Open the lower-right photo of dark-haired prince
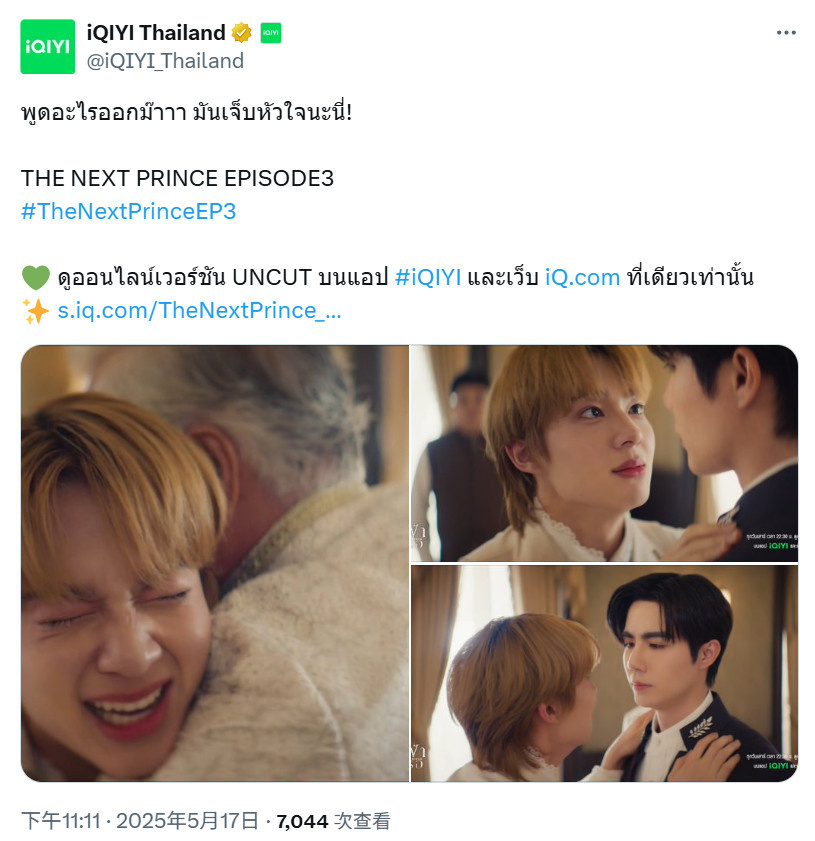 point(604,674)
